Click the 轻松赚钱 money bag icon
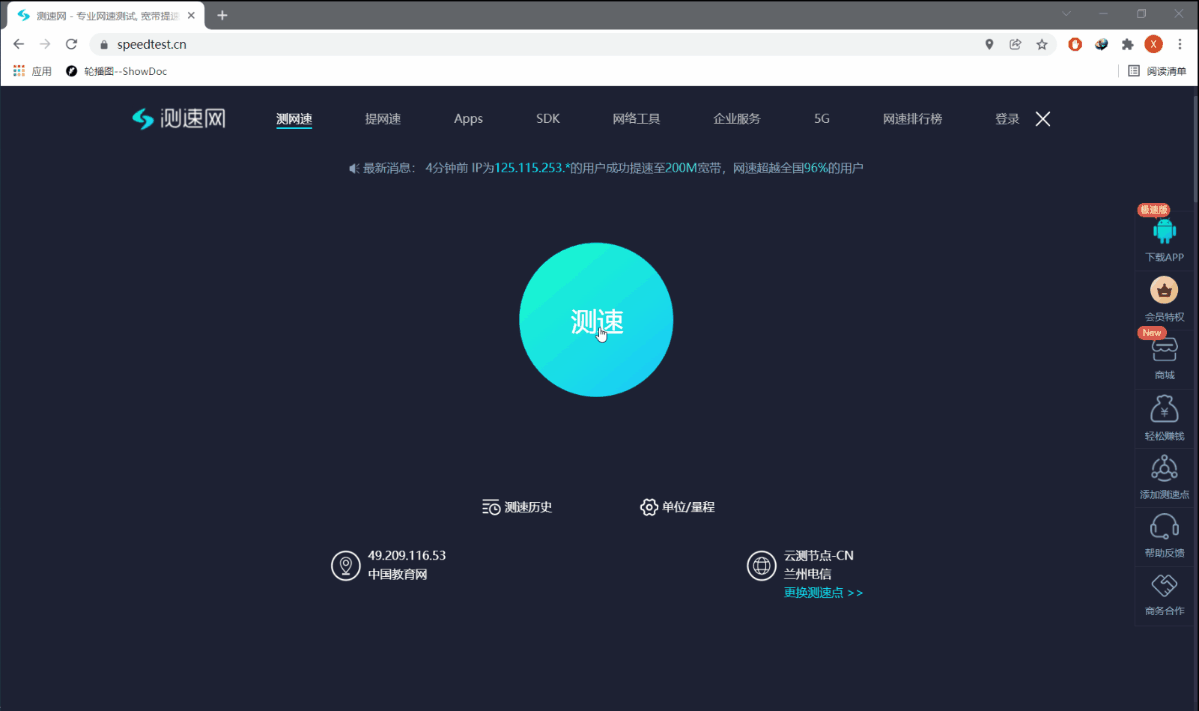The height and width of the screenshot is (711, 1199). 1164,409
